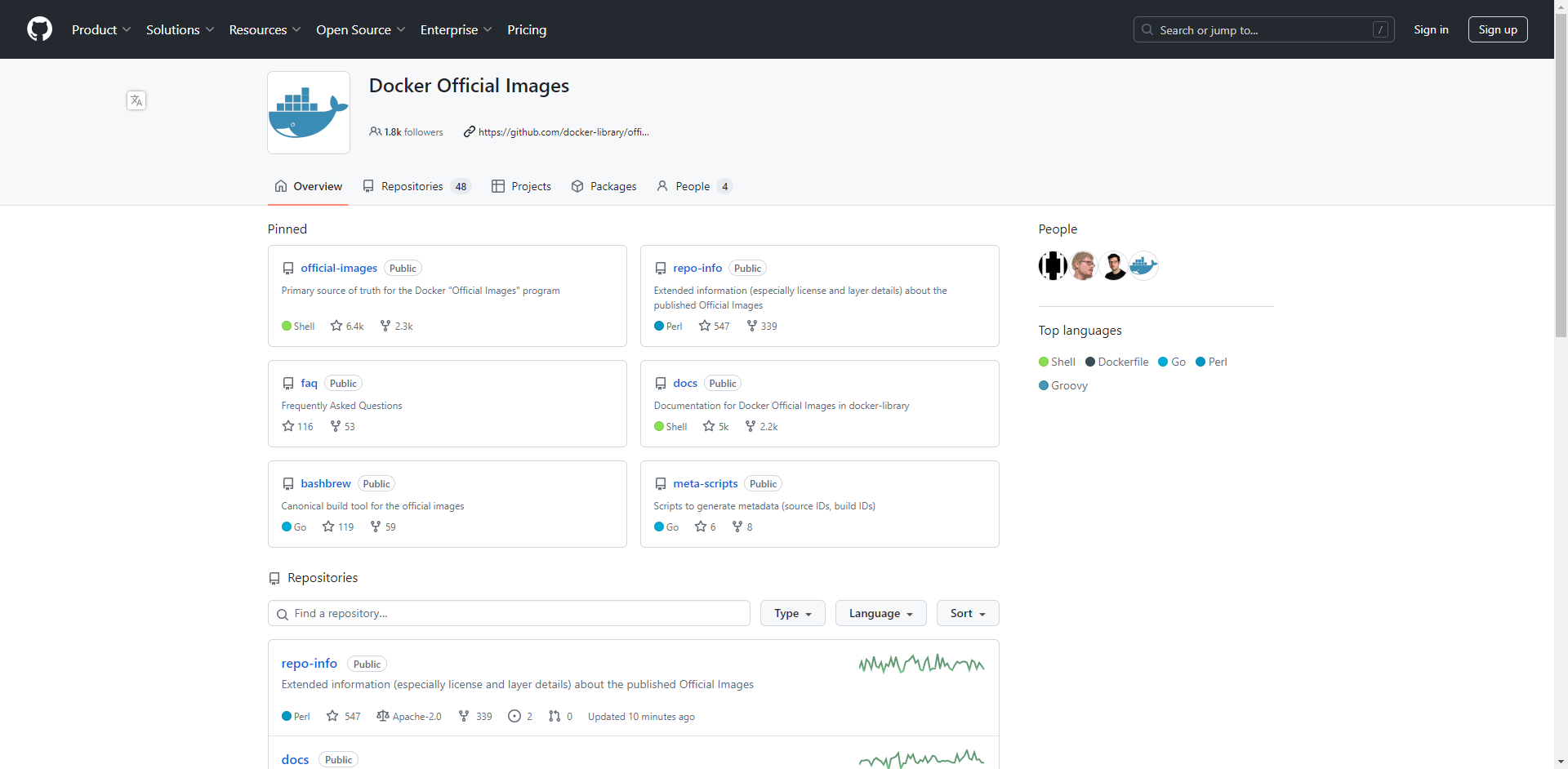Image resolution: width=1568 pixels, height=769 pixels.
Task: Open the Type filter dropdown
Action: click(x=793, y=613)
